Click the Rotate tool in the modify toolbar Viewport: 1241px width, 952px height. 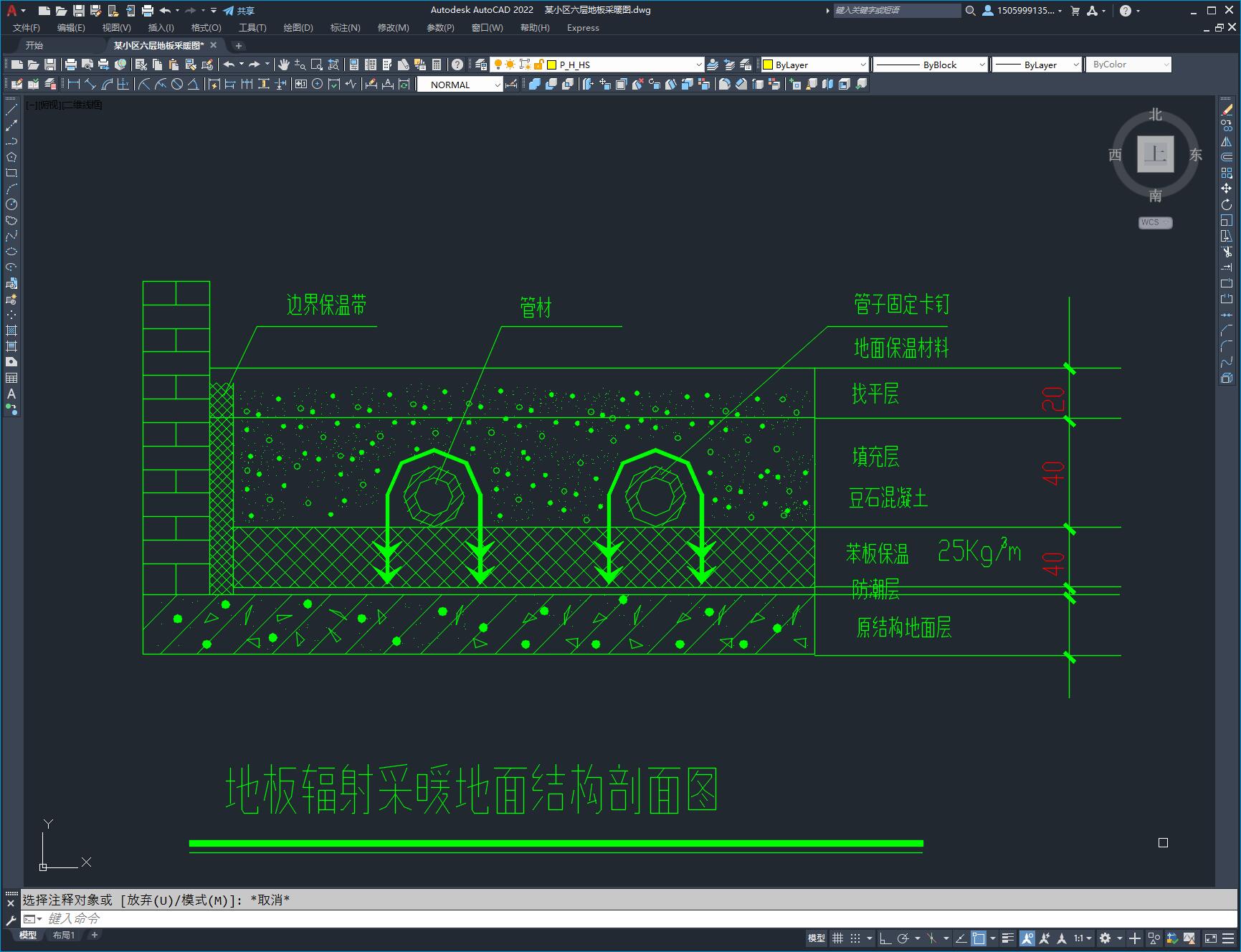pos(1227,204)
